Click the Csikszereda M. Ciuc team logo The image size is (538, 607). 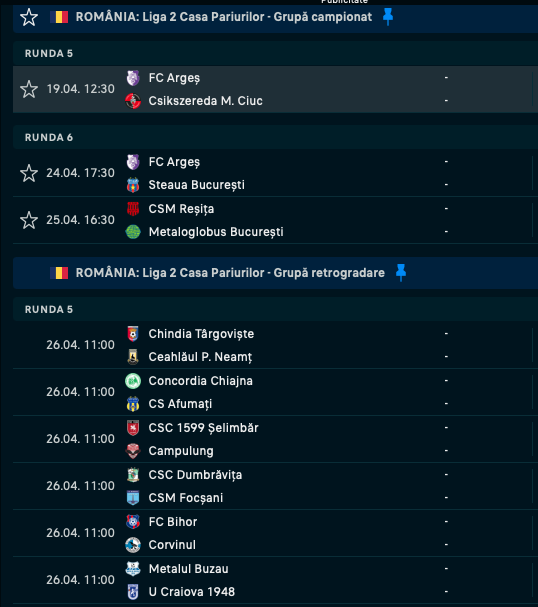133,101
